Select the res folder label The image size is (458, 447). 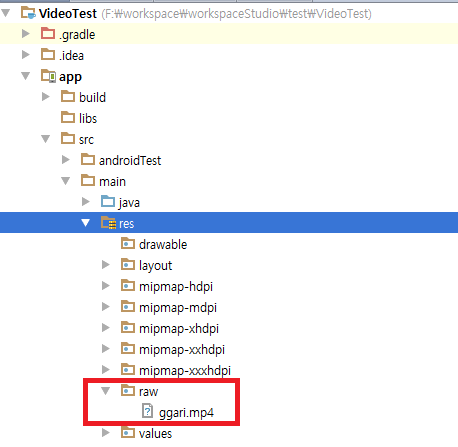pyautogui.click(x=126, y=224)
